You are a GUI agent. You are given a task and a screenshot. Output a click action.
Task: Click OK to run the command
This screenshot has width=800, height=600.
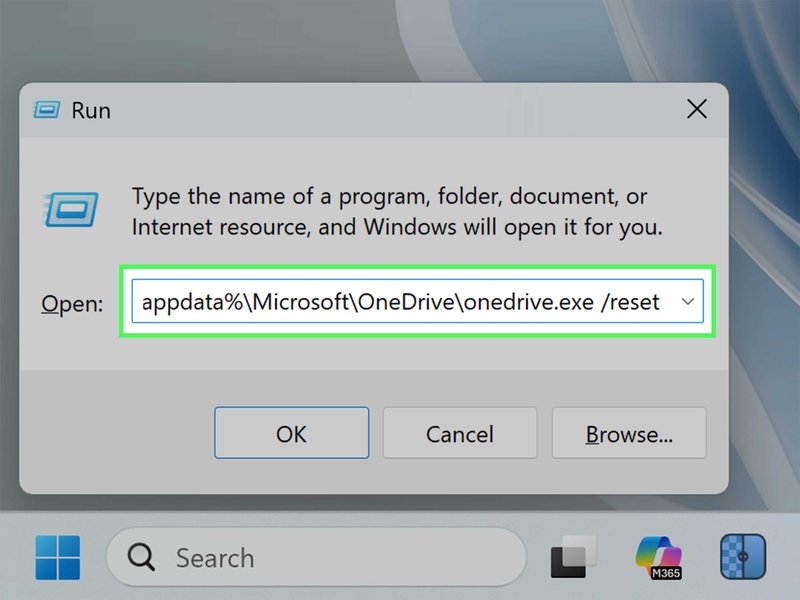click(x=291, y=433)
